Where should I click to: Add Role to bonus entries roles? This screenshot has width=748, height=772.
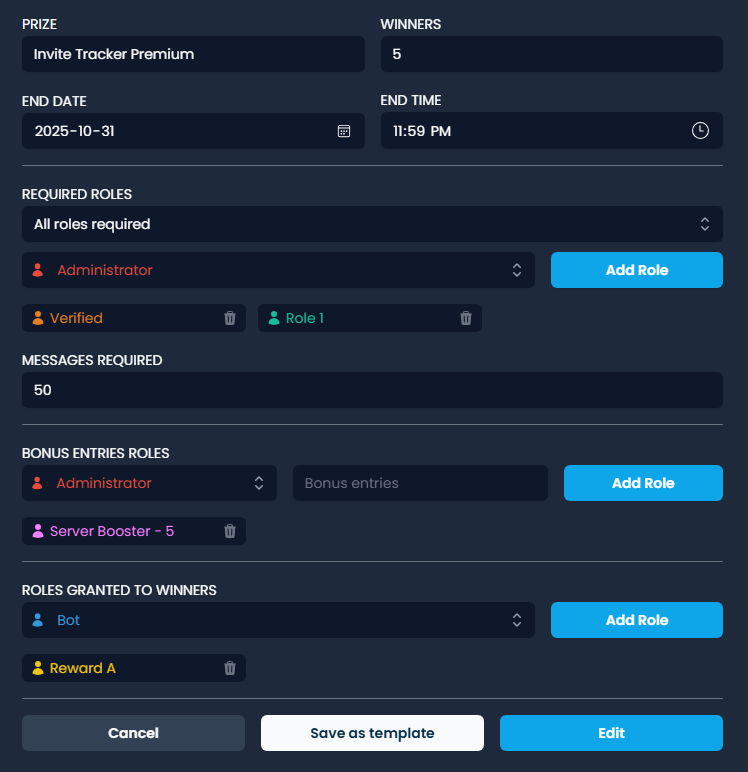pyautogui.click(x=643, y=483)
